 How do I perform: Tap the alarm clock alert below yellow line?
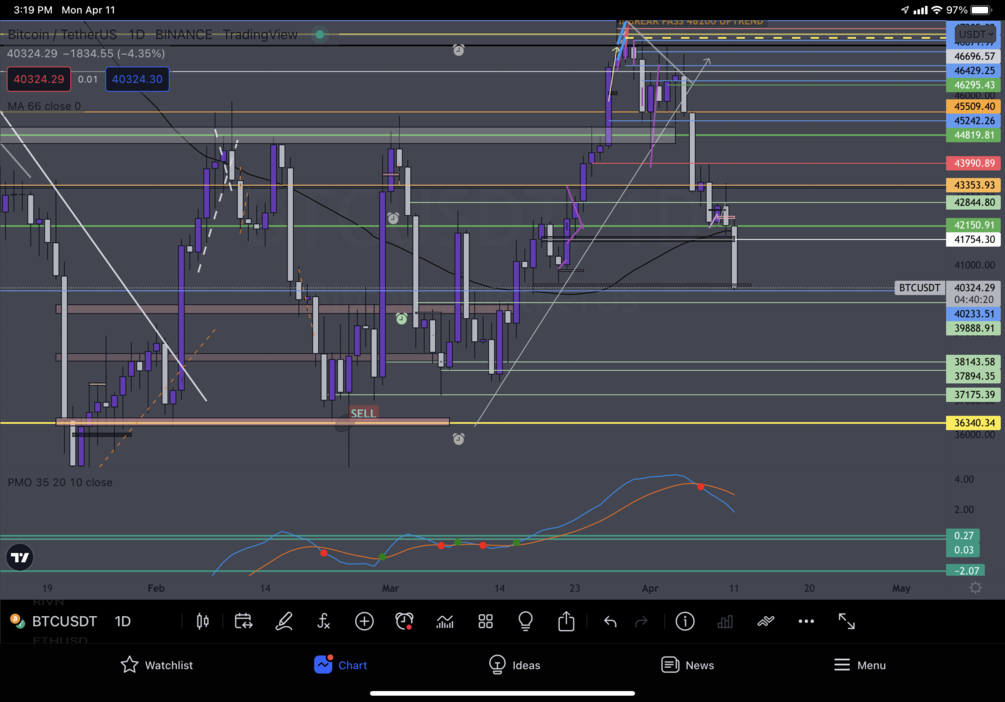458,439
